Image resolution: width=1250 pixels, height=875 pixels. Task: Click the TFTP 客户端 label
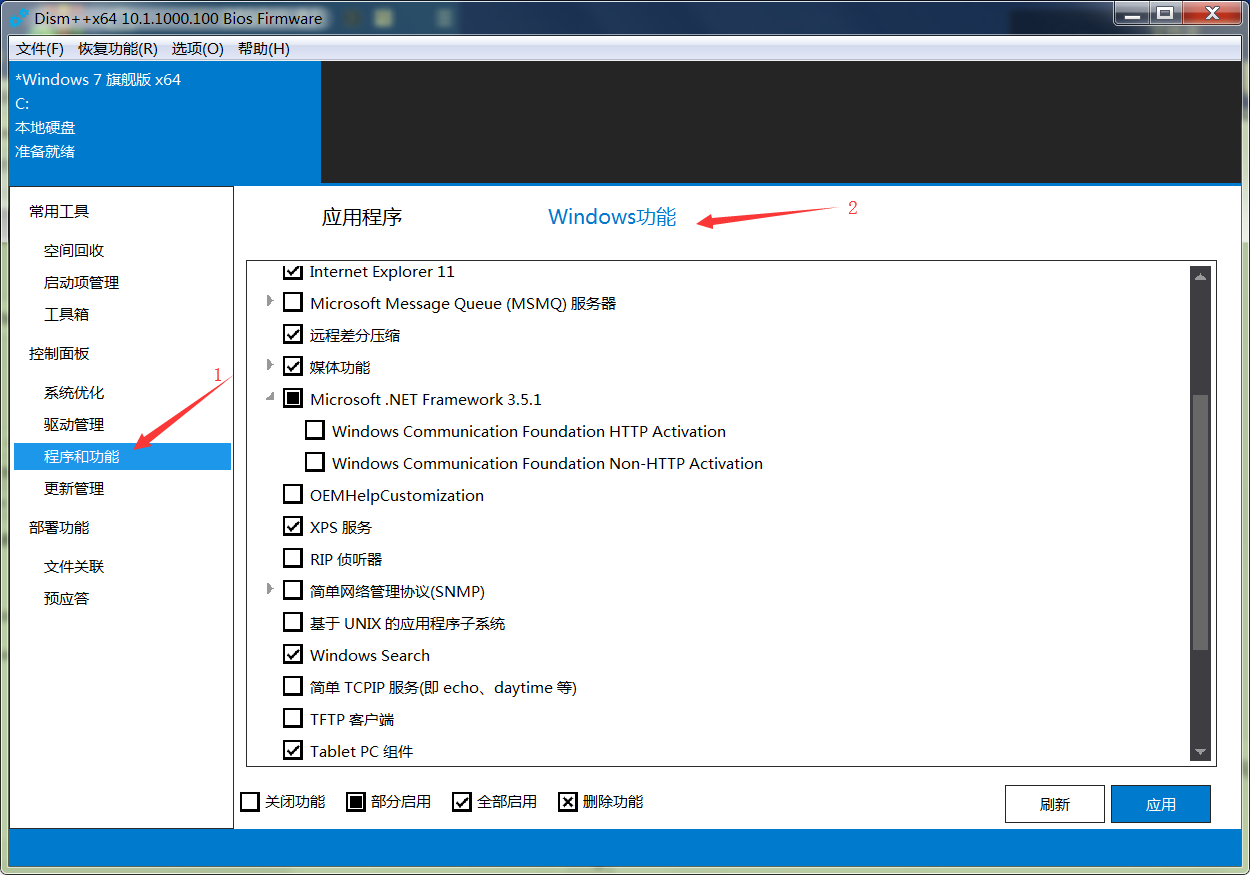coord(352,719)
